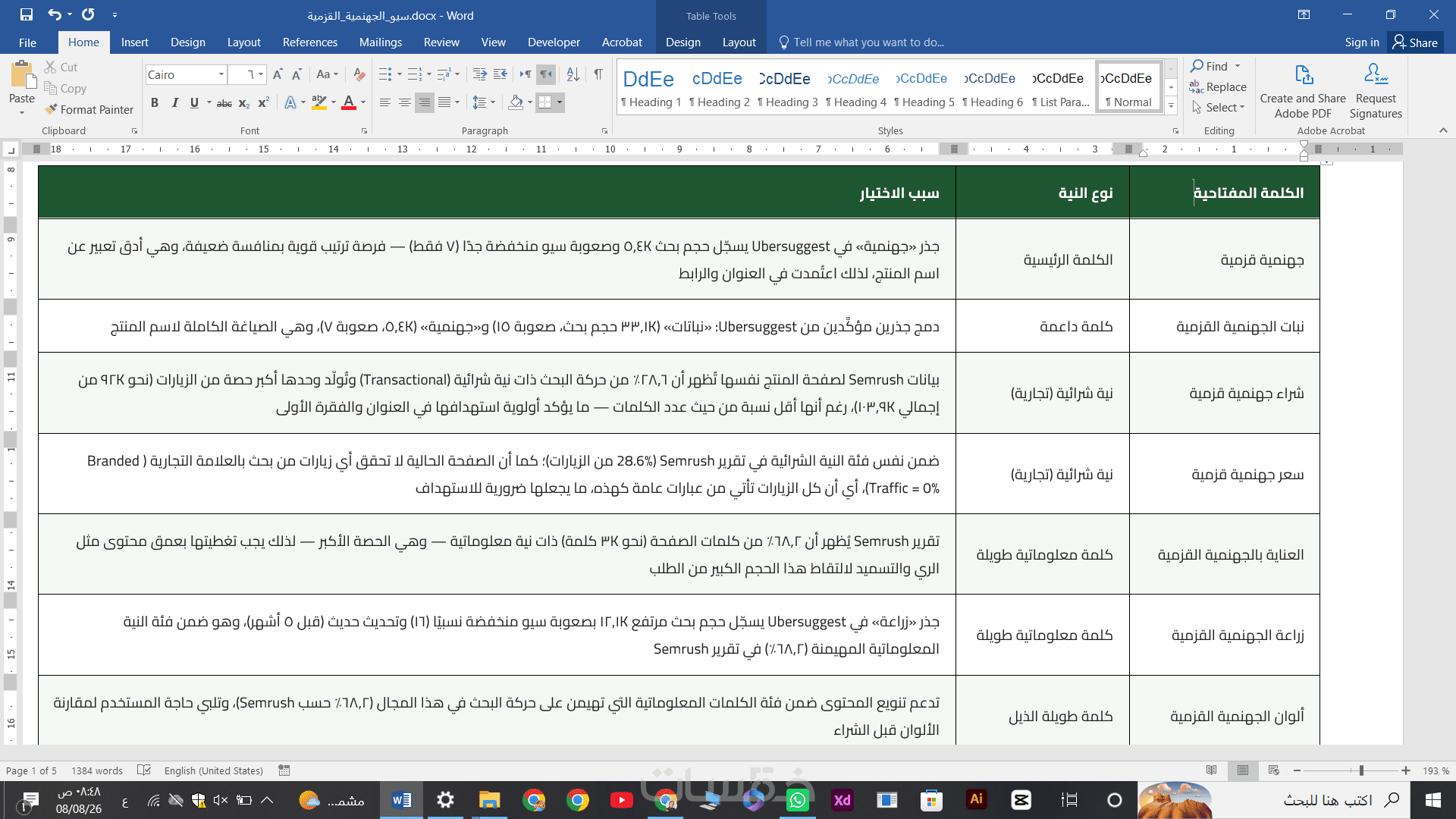This screenshot has height=819, width=1456.
Task: Click the Clear All Formatting icon
Action: click(359, 74)
